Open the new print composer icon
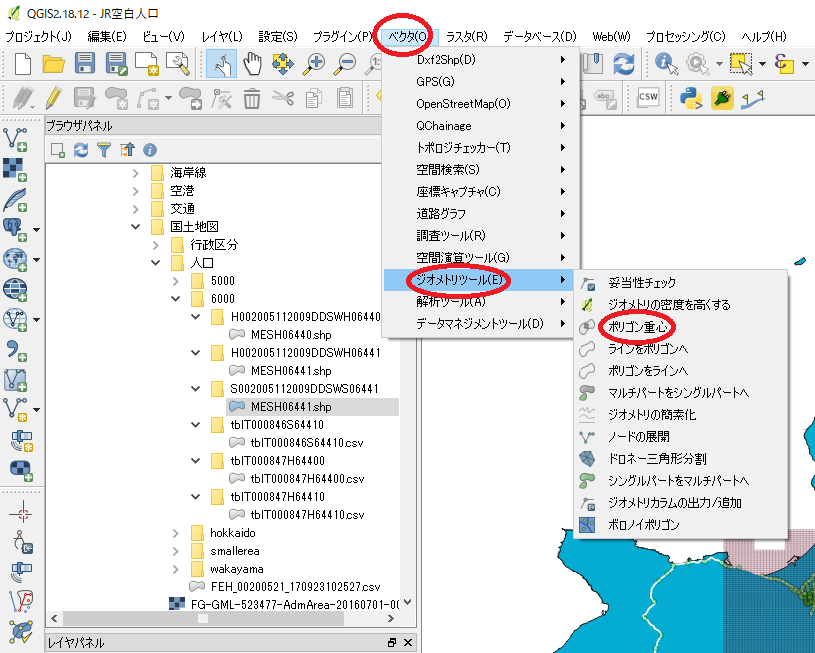The image size is (815, 653). 147,64
